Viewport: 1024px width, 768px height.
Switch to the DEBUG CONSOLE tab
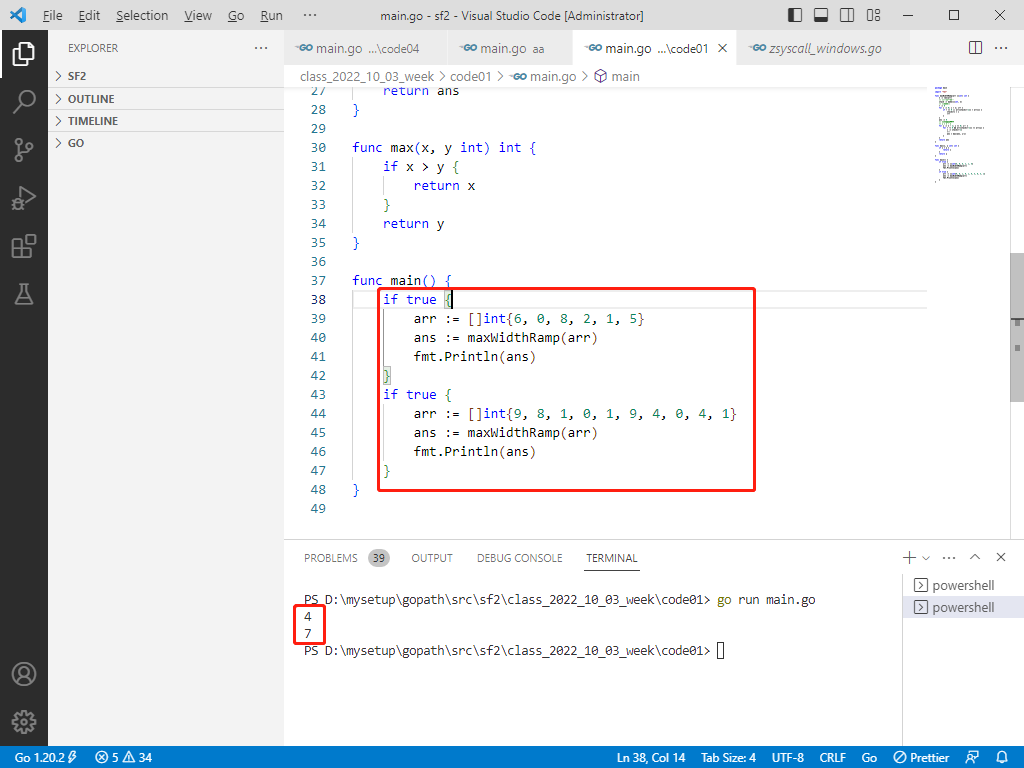(519, 558)
